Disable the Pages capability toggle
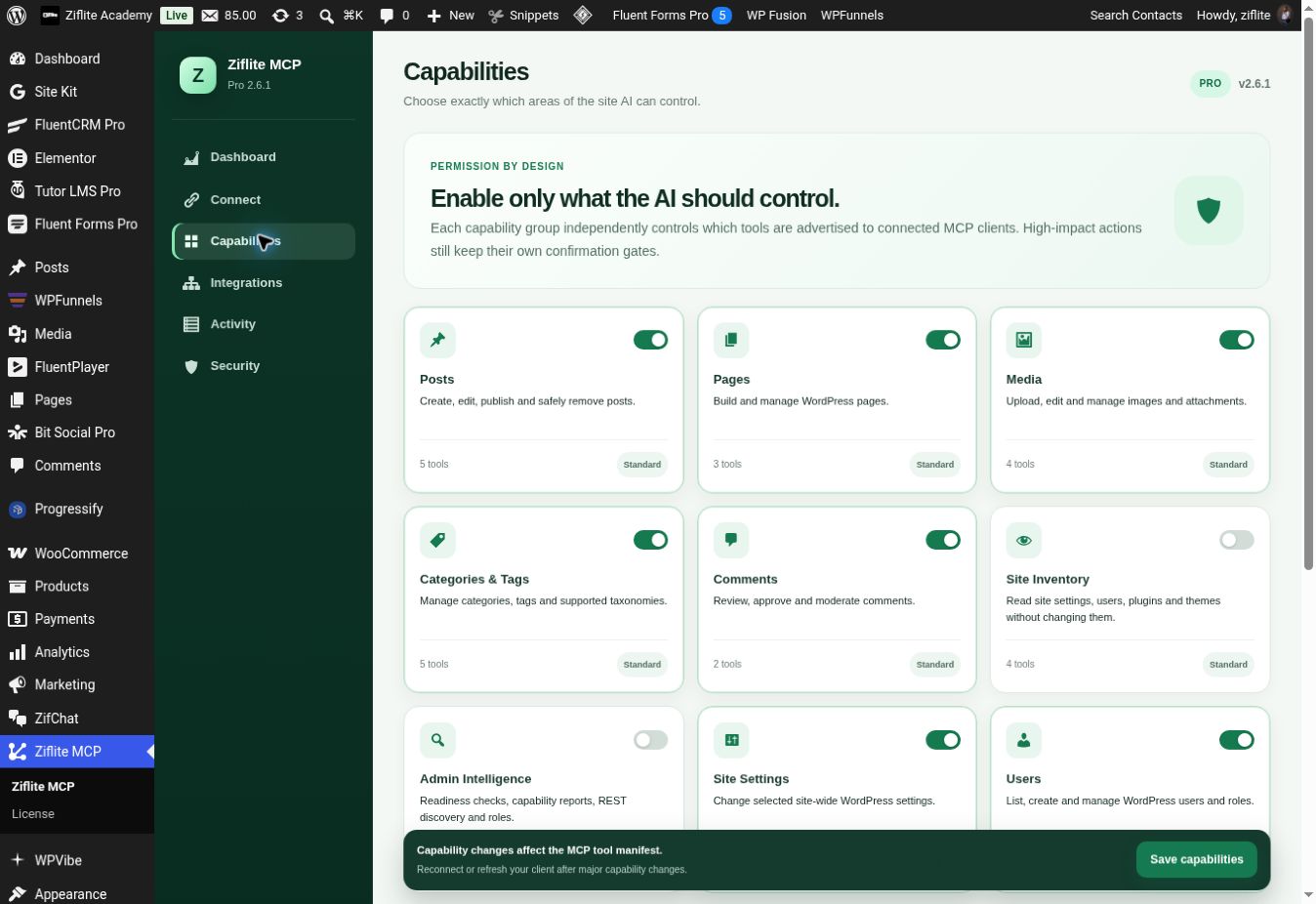Screen dimensions: 1316x904 [943, 340]
